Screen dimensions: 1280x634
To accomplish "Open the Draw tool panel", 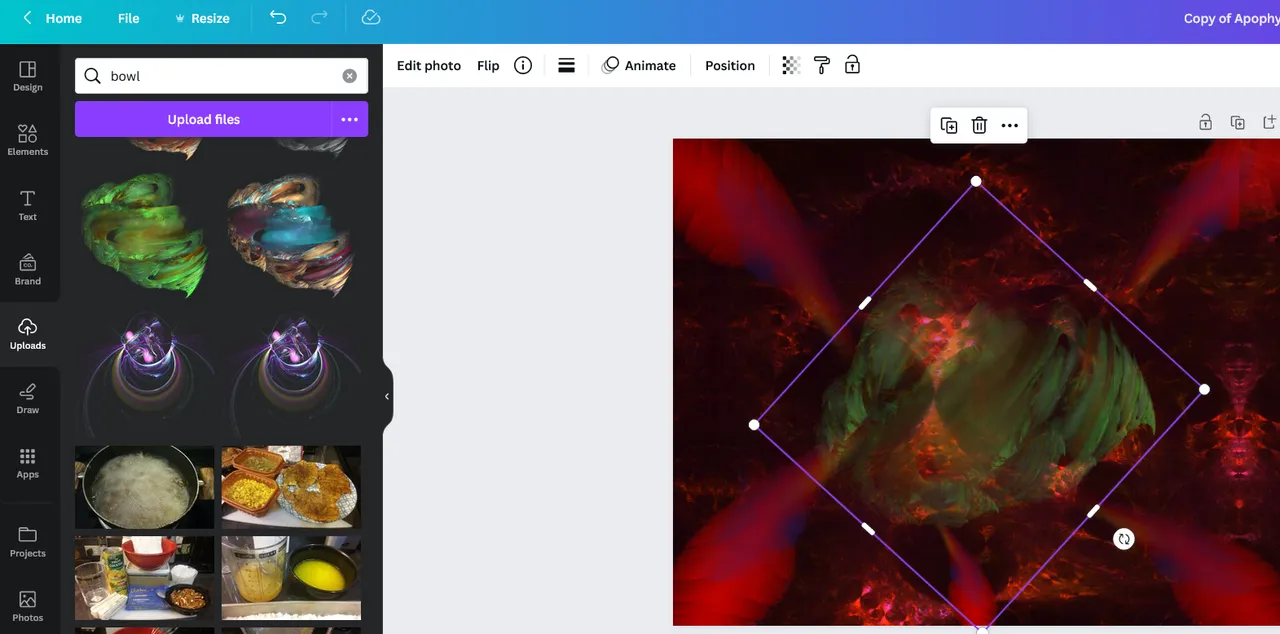I will point(28,398).
